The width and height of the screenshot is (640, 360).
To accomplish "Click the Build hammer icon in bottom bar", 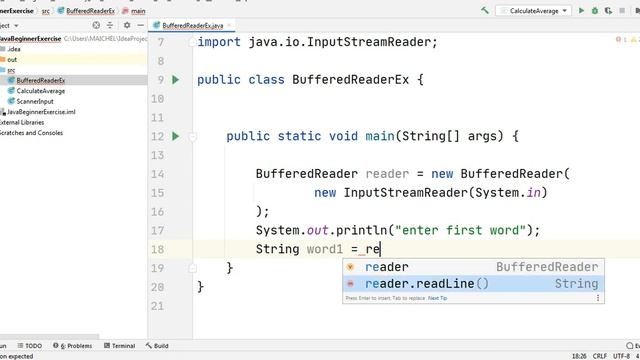I will [149, 346].
